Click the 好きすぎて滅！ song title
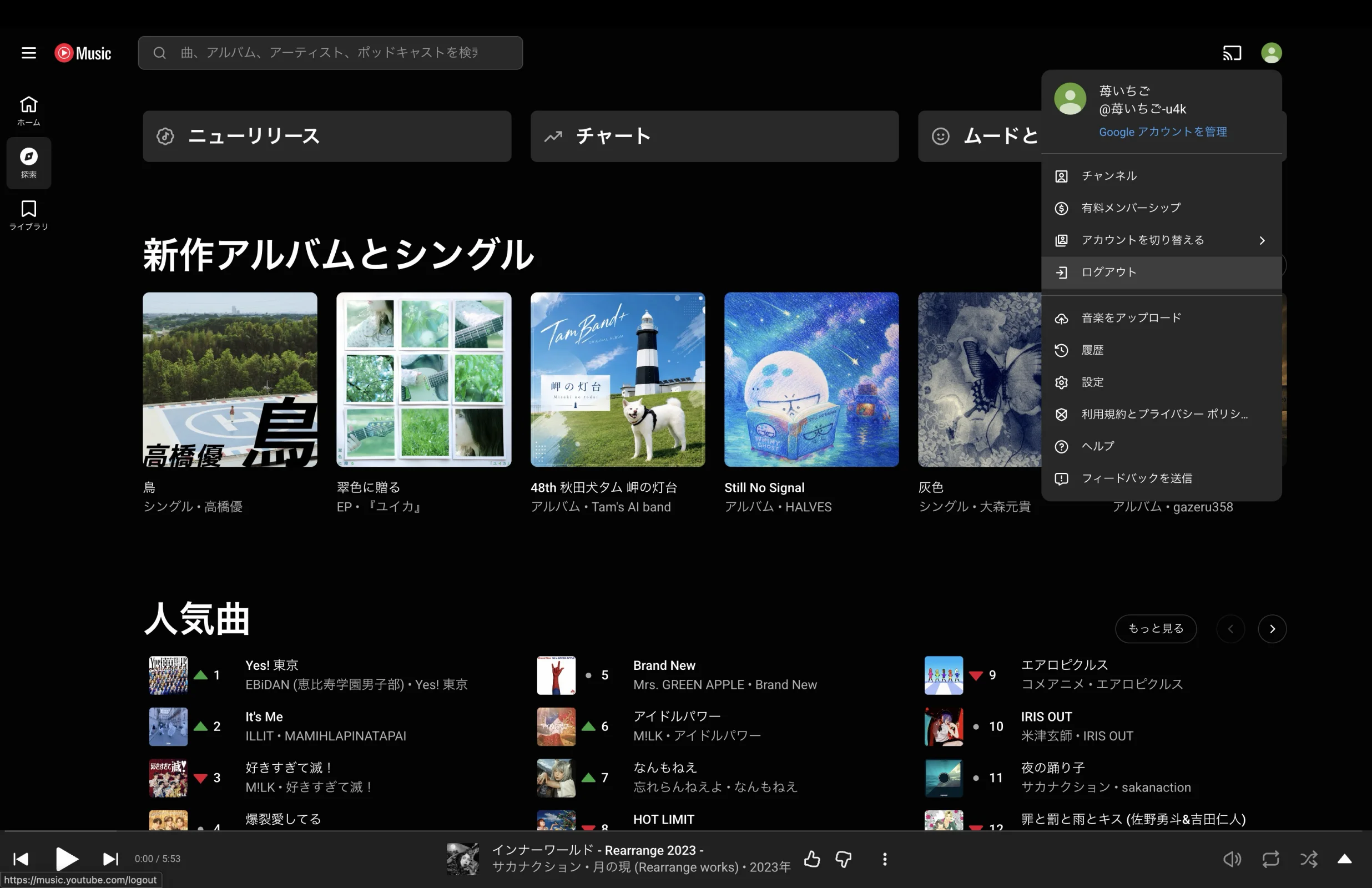 [x=290, y=768]
